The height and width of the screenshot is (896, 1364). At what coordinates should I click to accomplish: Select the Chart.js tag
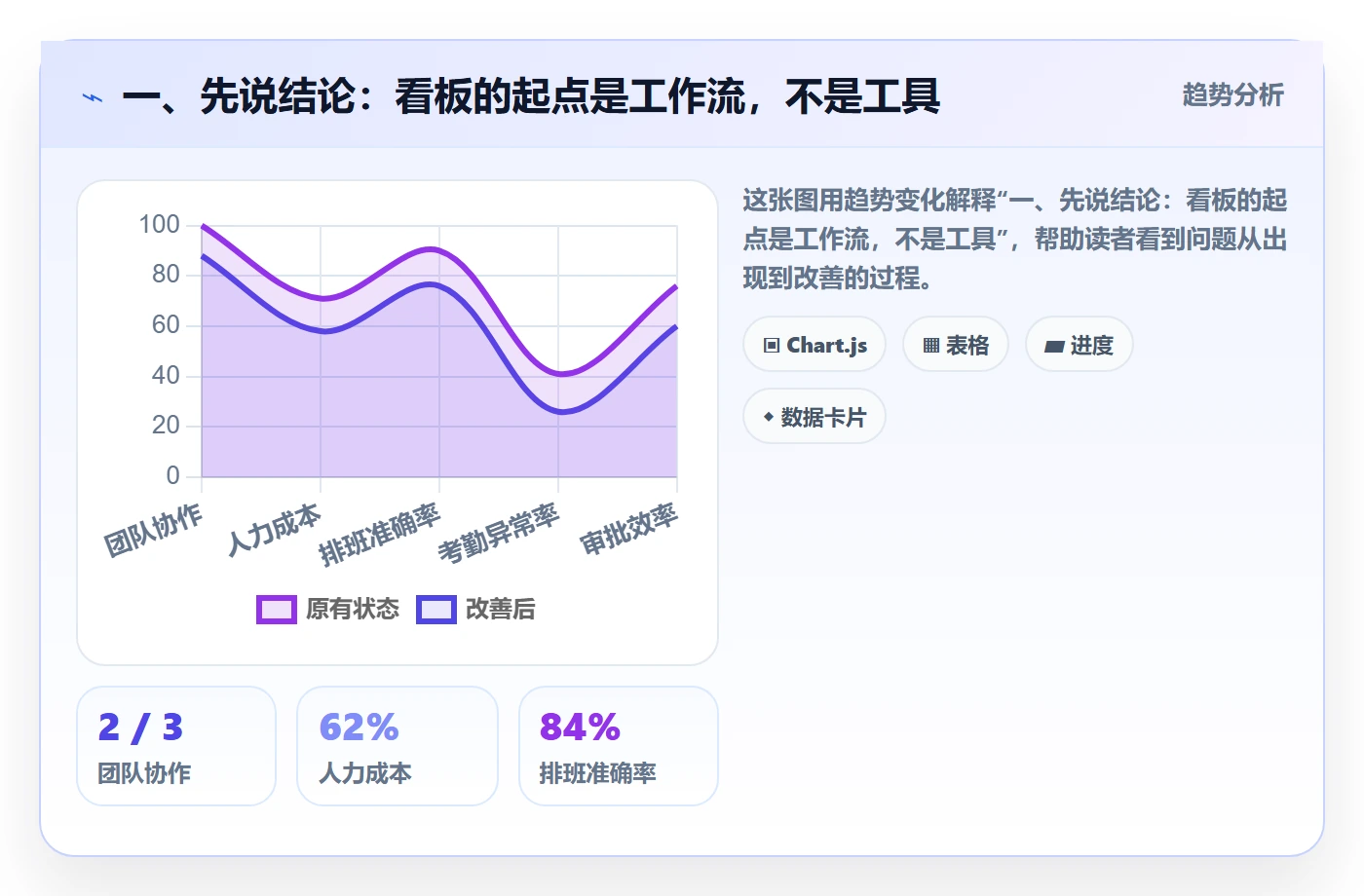point(815,345)
